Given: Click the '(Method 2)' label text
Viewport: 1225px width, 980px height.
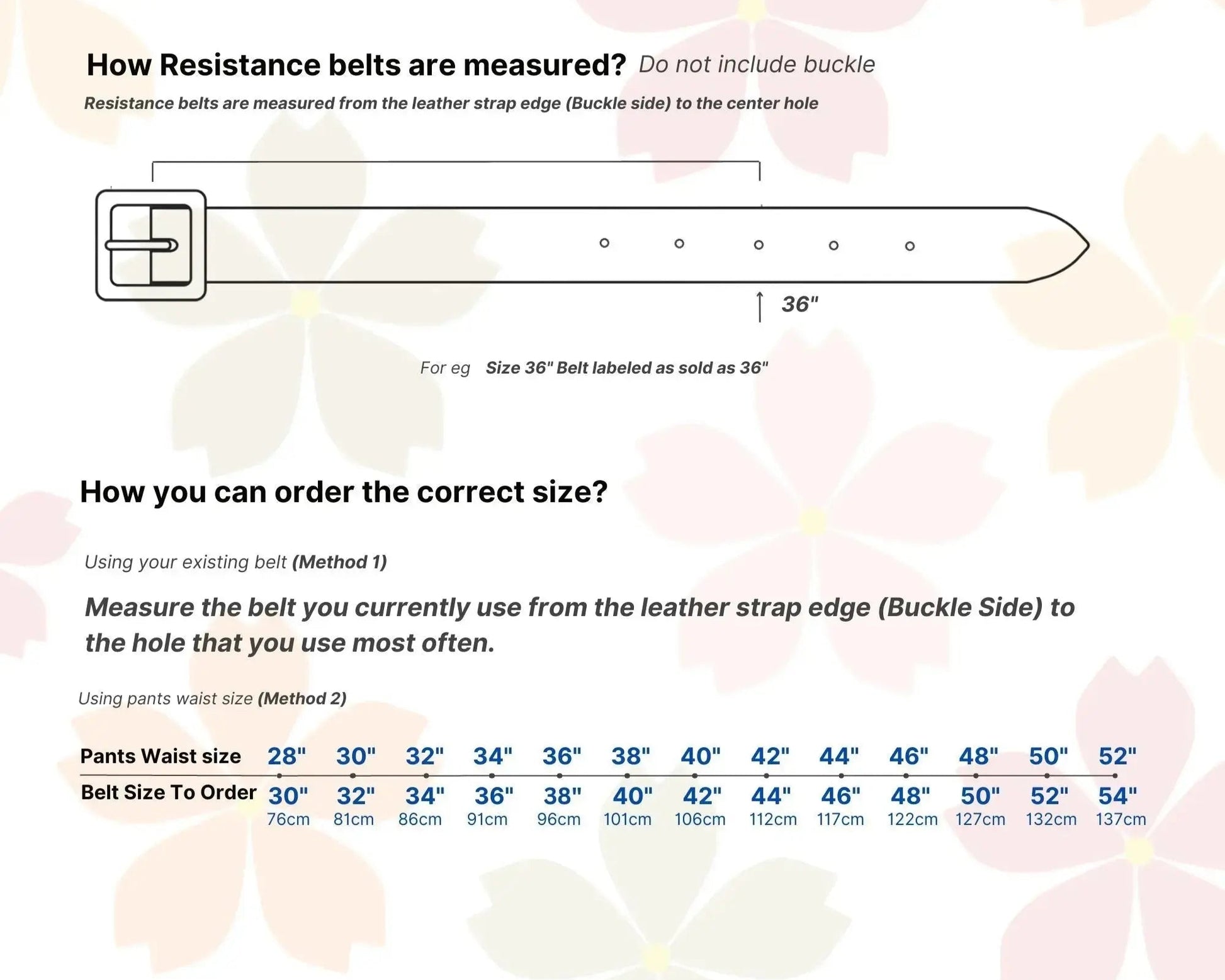Looking at the screenshot, I should point(302,698).
